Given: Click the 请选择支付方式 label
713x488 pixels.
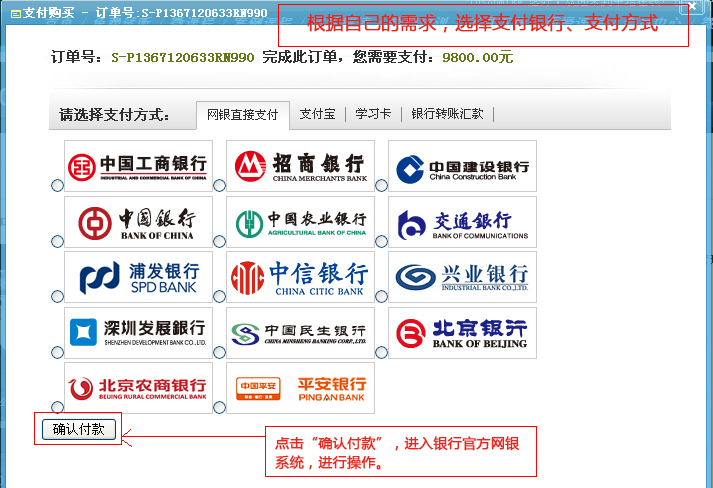Looking at the screenshot, I should [114, 115].
